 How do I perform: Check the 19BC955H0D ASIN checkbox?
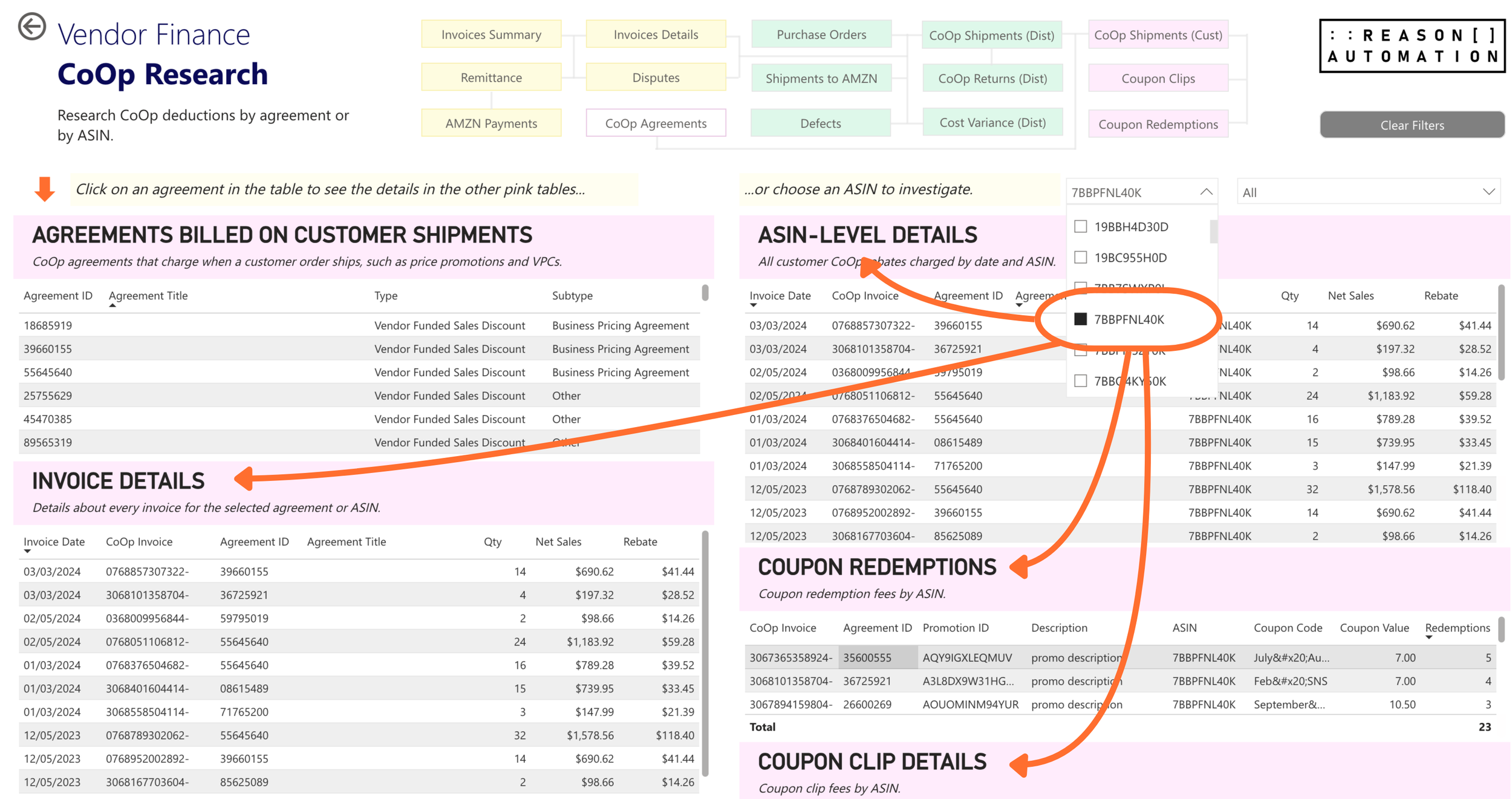[x=1080, y=257]
